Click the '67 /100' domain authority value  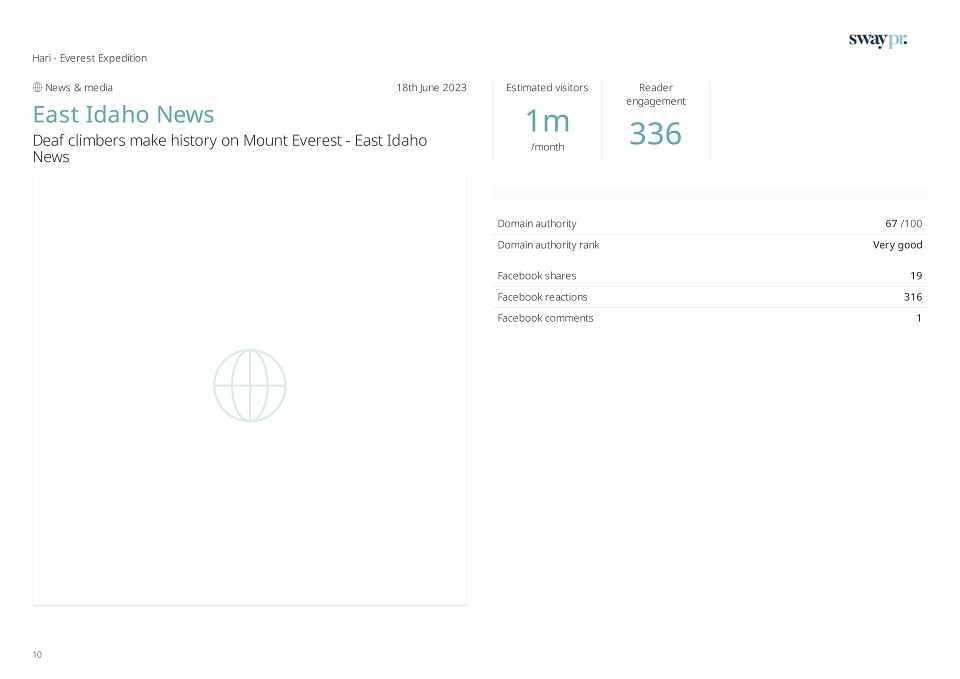click(x=904, y=223)
